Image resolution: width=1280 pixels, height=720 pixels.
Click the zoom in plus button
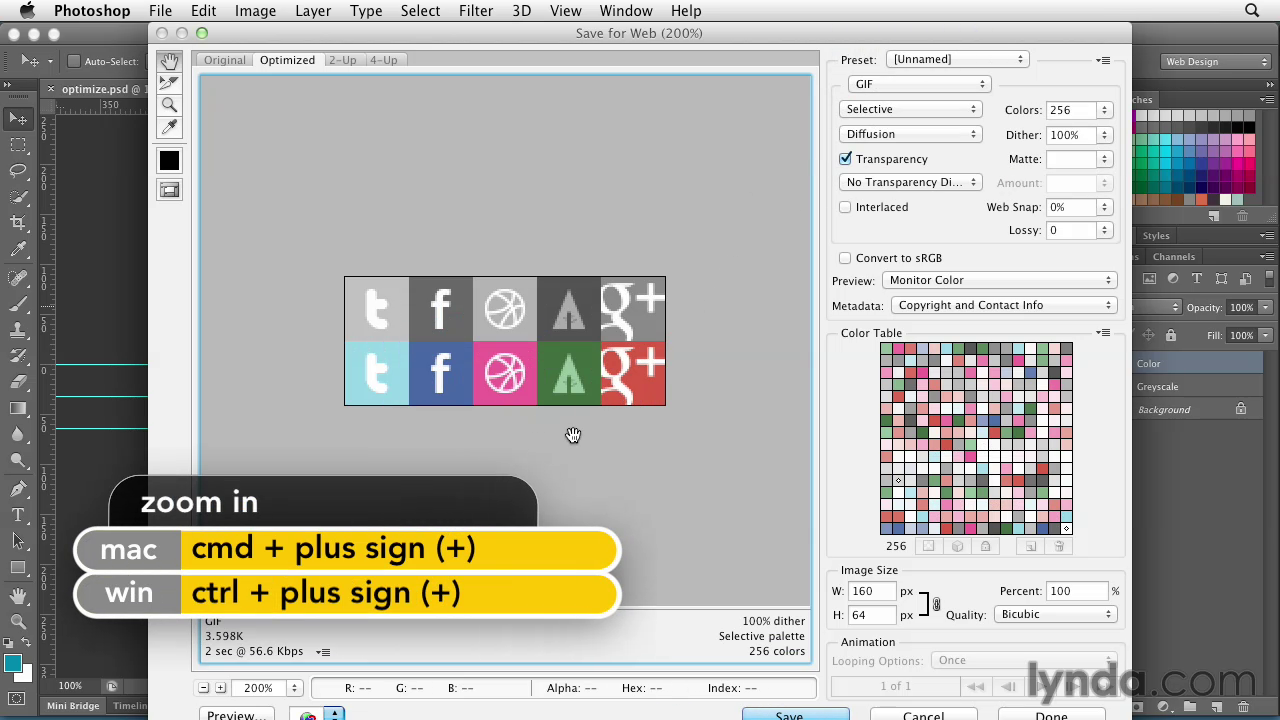pos(221,688)
